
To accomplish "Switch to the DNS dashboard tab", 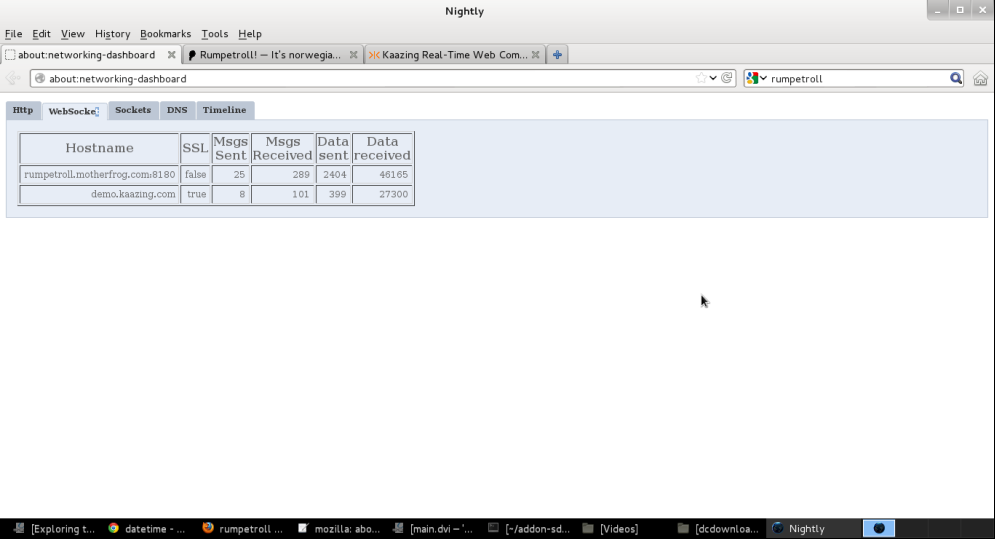I will (x=177, y=110).
